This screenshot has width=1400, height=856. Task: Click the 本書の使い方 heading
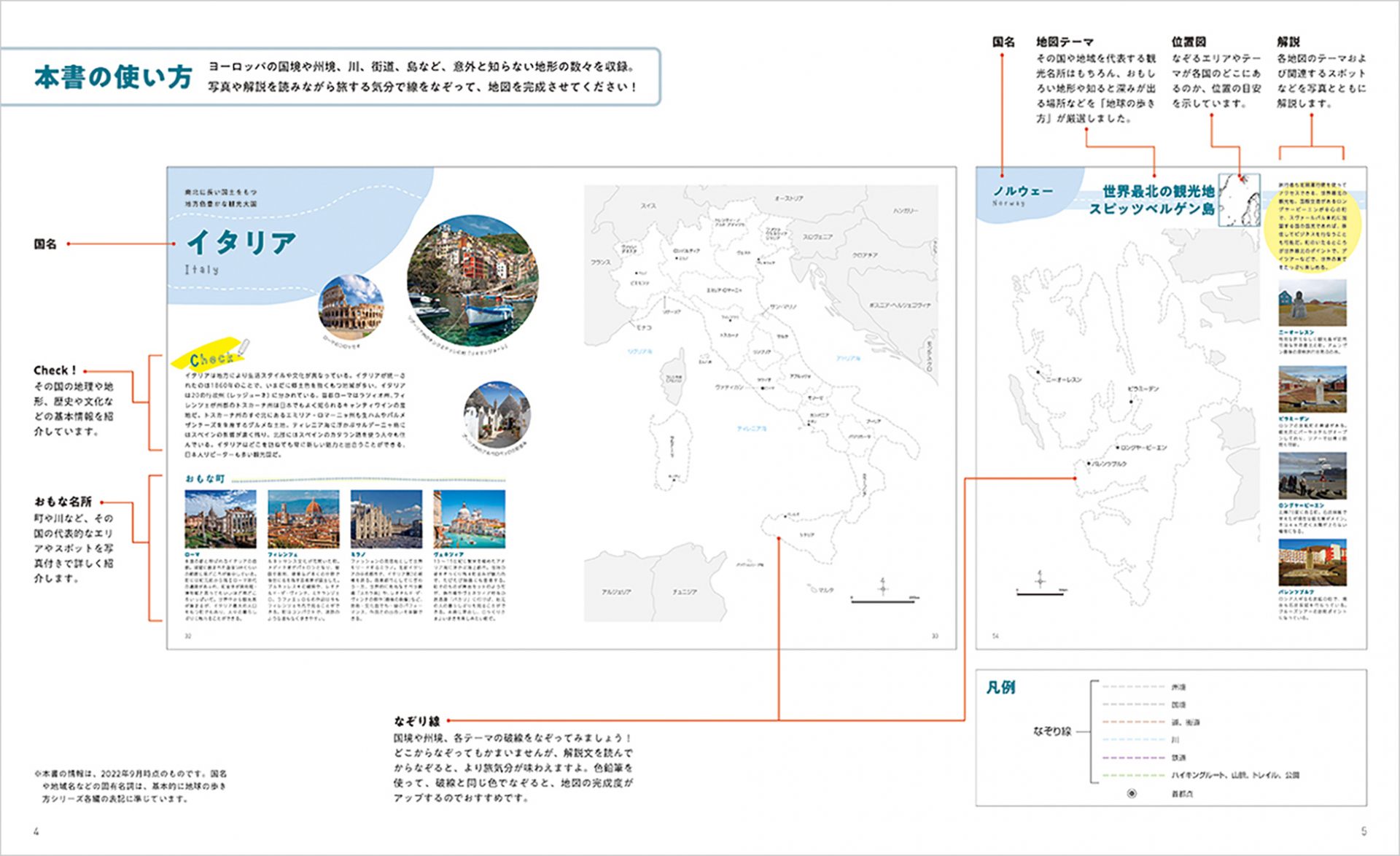click(113, 77)
